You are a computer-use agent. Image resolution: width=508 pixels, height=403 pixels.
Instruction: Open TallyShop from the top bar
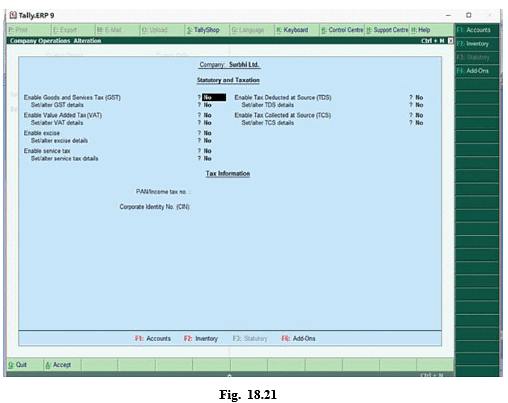(x=207, y=30)
